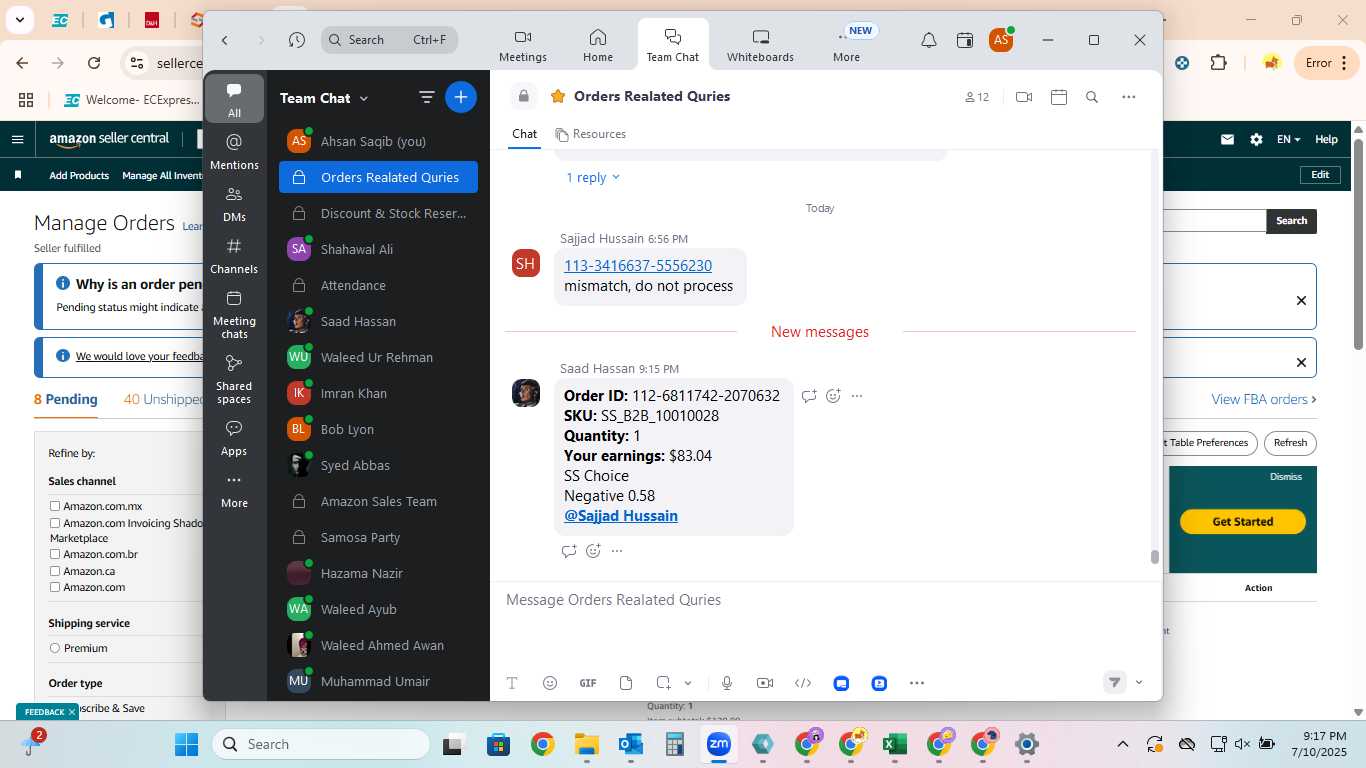Image resolution: width=1366 pixels, height=768 pixels.
Task: Create new chat with plus button
Action: pyautogui.click(x=461, y=97)
